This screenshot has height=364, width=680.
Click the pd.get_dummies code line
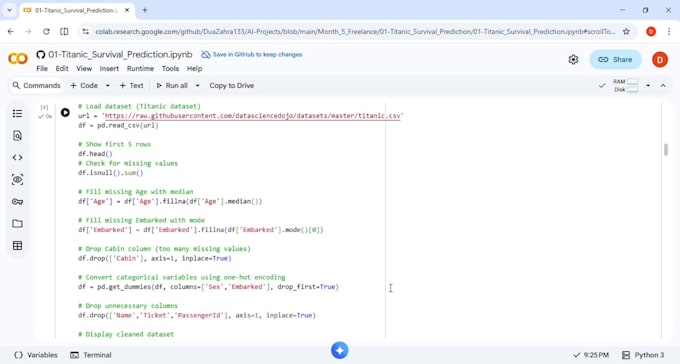coord(208,287)
